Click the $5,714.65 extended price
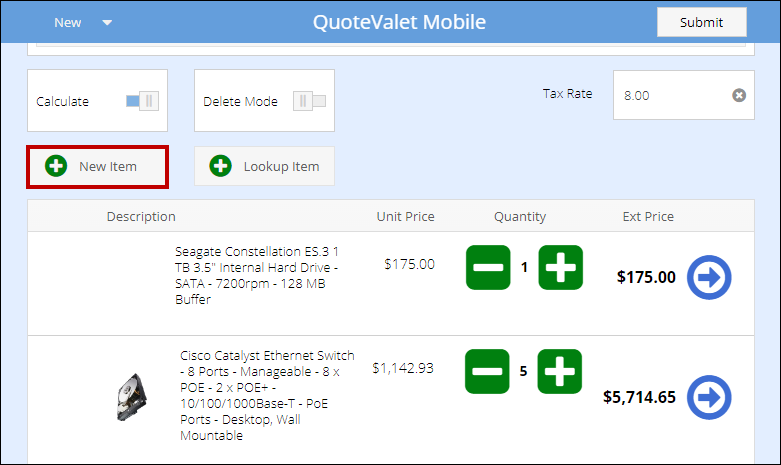The image size is (781, 465). click(x=639, y=397)
